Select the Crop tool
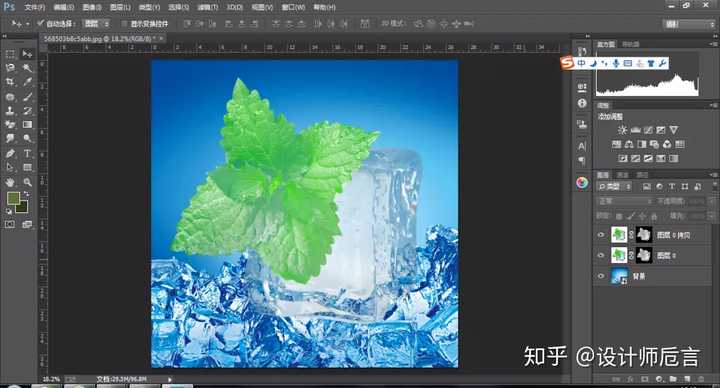Screen dimensions: 720x388 [10, 82]
